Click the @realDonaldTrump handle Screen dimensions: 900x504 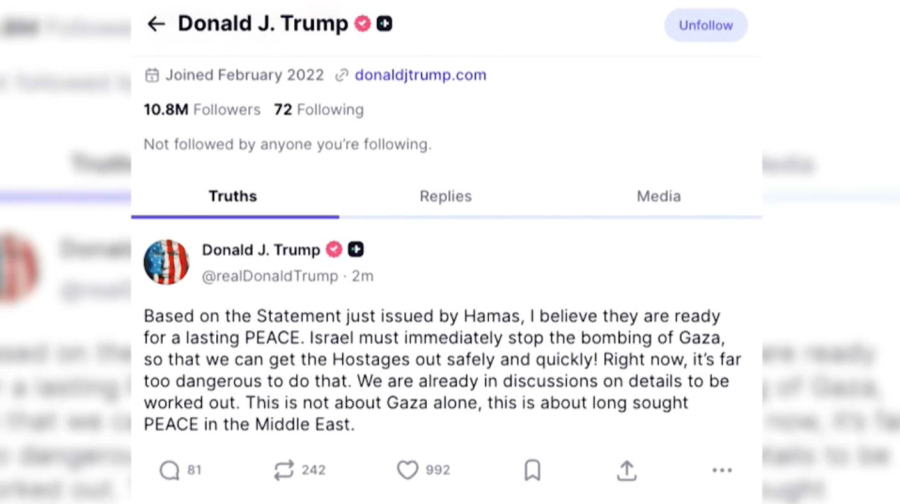(x=270, y=276)
